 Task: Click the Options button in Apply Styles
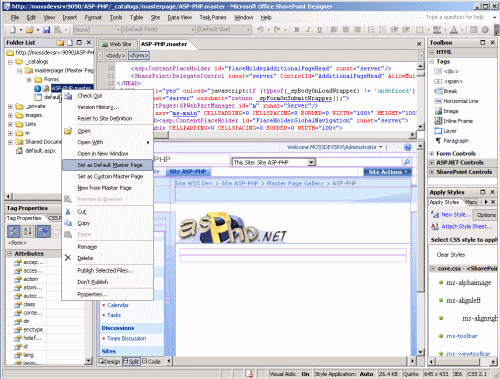pos(486,215)
